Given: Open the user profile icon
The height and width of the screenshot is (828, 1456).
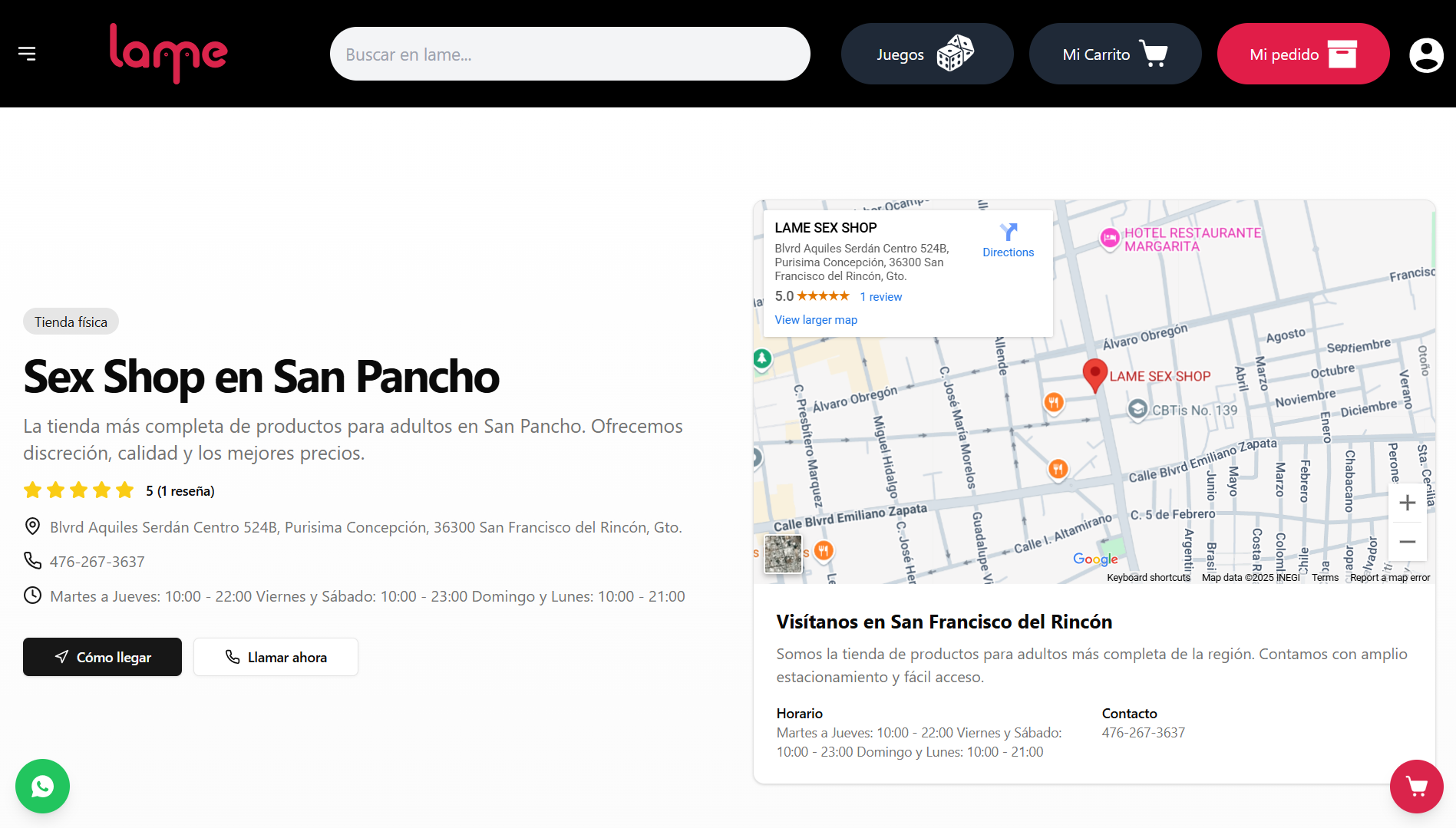Looking at the screenshot, I should coord(1426,54).
